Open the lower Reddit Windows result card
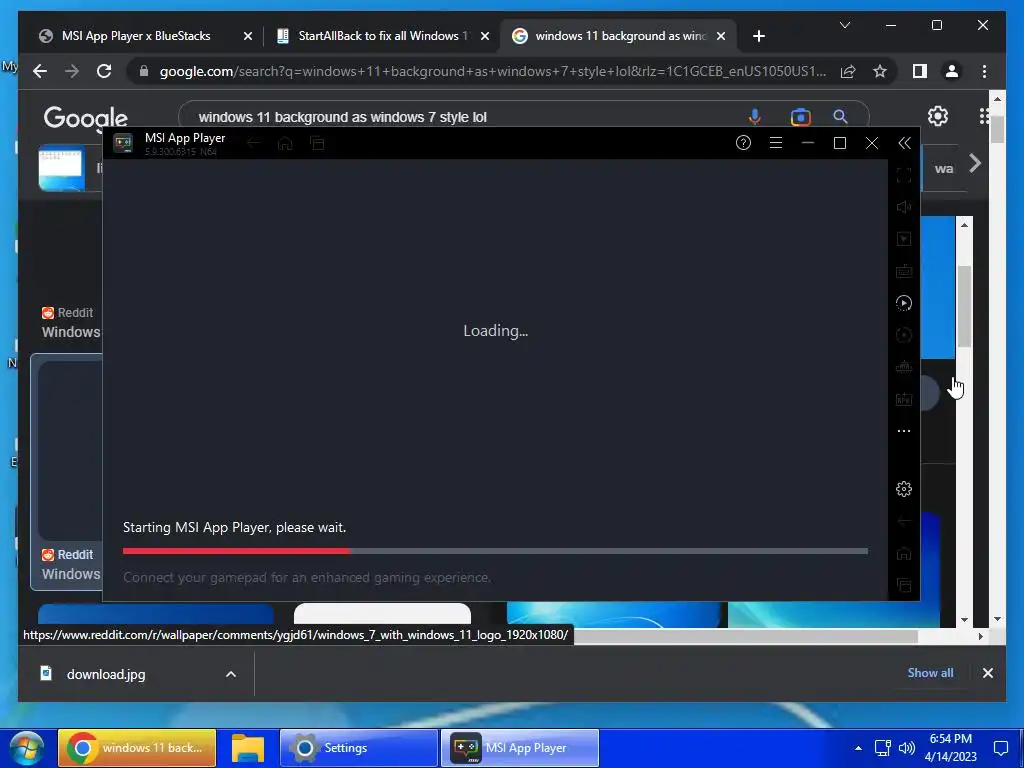This screenshot has height=768, width=1024. pos(67,472)
